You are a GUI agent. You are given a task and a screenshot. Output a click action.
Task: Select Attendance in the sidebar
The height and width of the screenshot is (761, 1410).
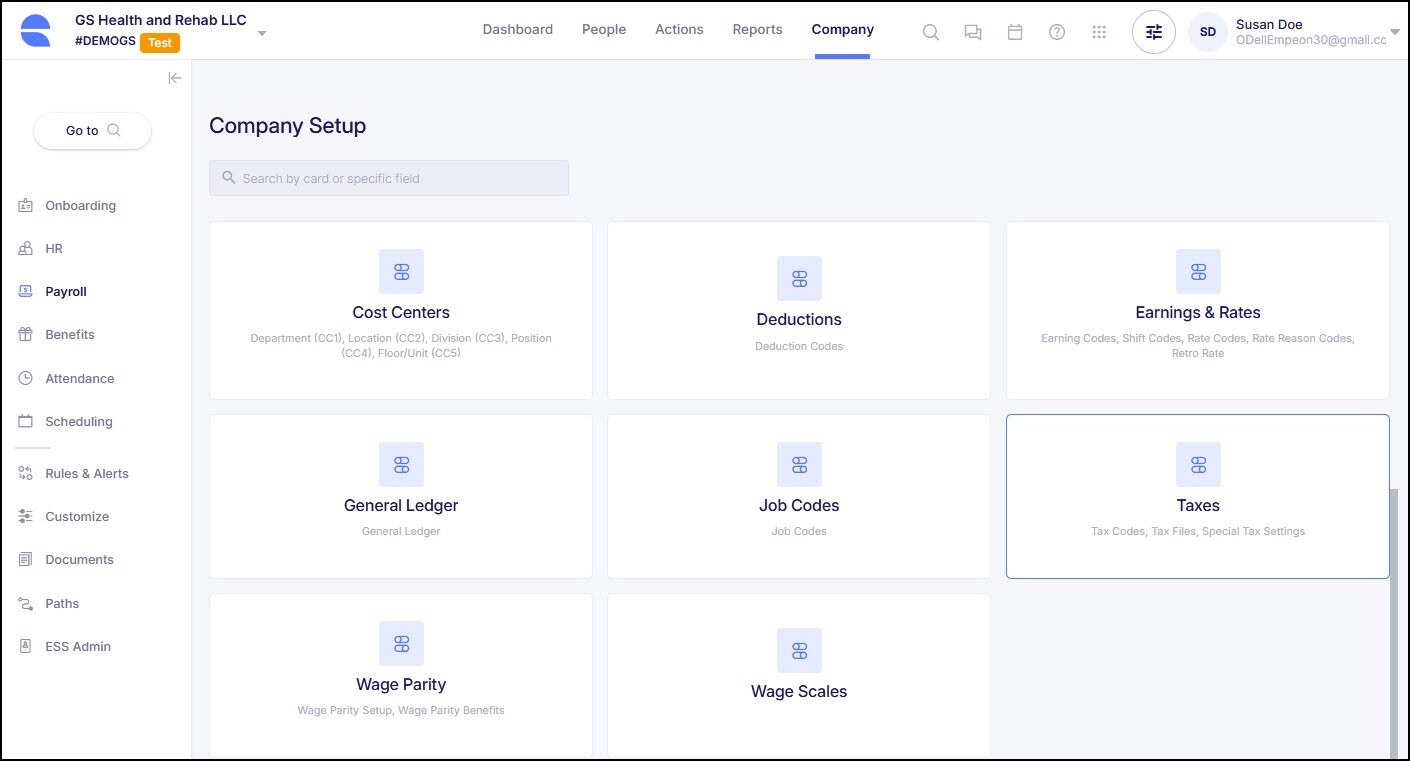click(x=79, y=379)
